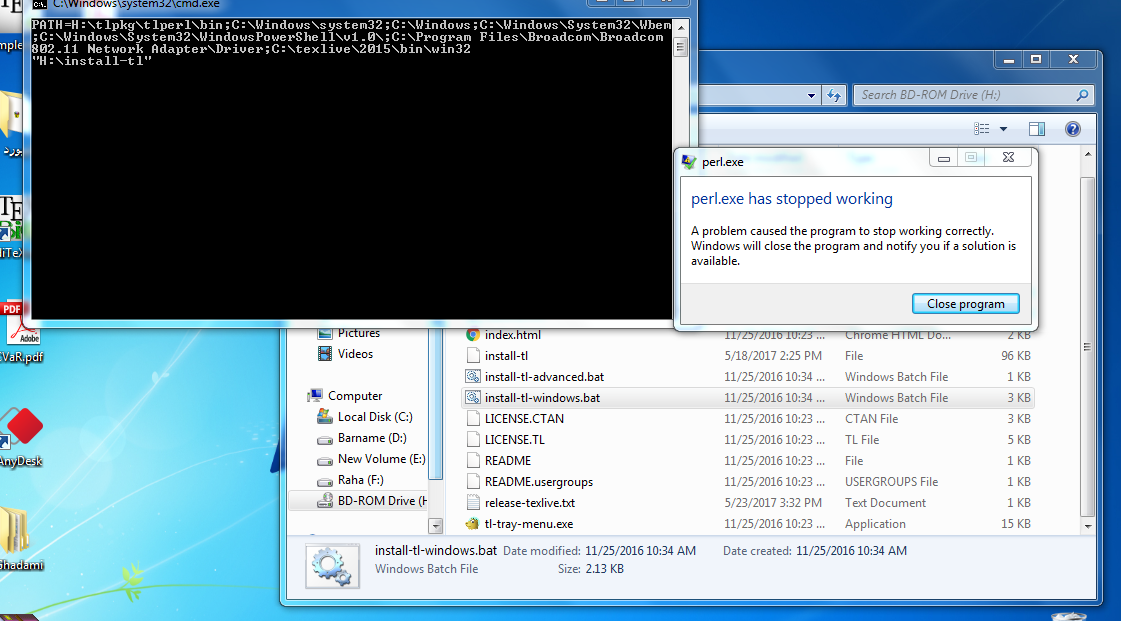Click the Date modified value in details pane
Screen dimensions: 1121x621
pyautogui.click(x=640, y=551)
